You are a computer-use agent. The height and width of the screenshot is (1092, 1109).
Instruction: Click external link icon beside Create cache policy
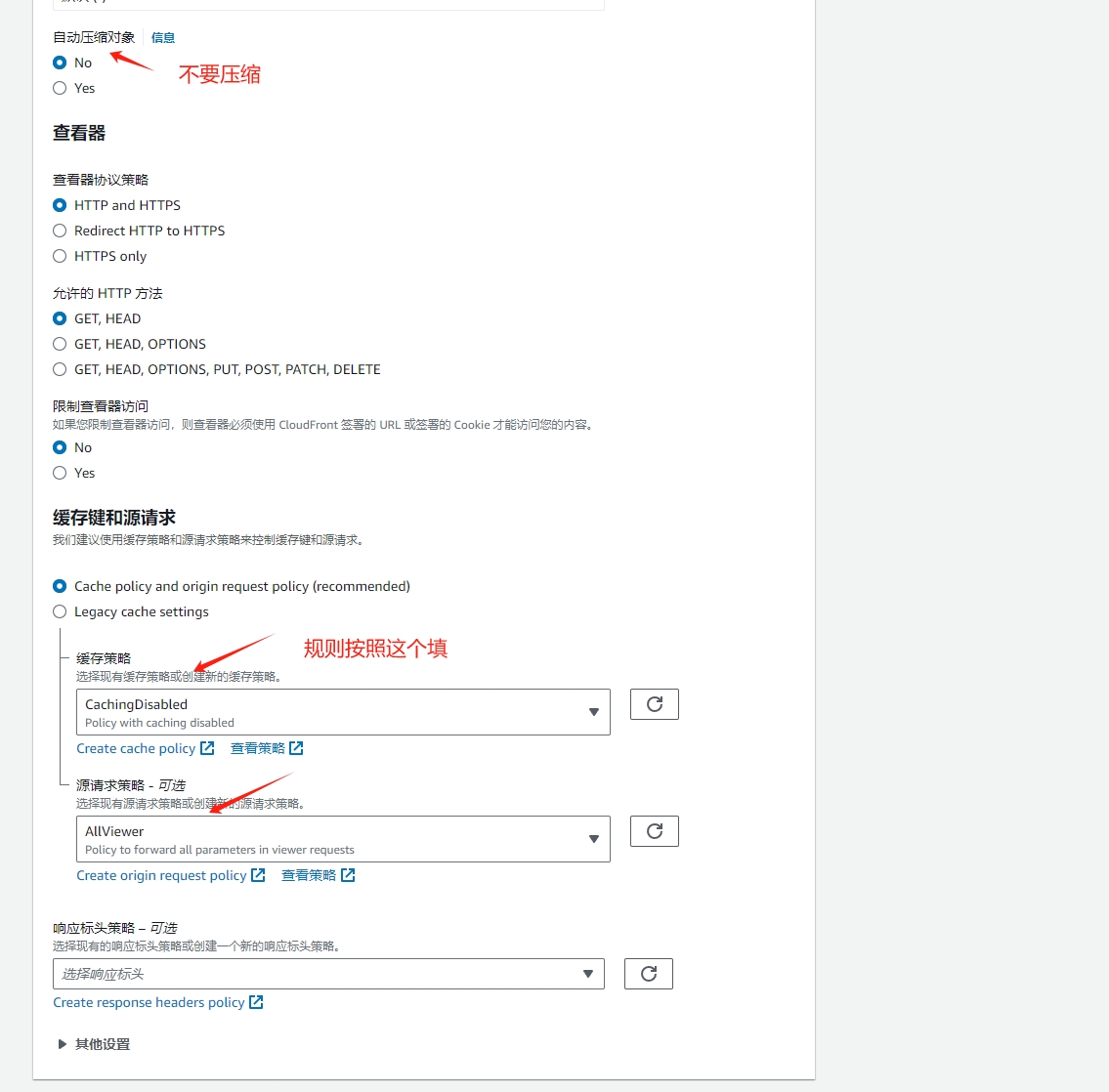tap(207, 748)
